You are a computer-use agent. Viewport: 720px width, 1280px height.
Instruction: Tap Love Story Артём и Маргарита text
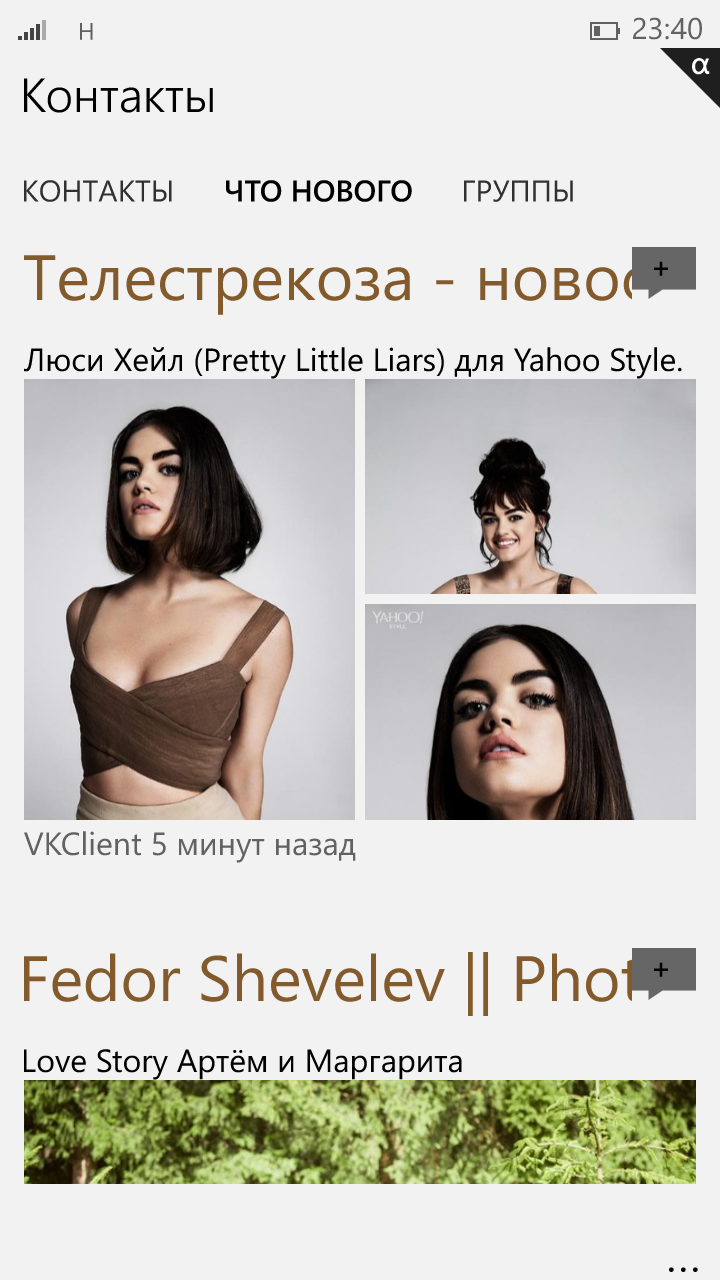click(243, 1061)
